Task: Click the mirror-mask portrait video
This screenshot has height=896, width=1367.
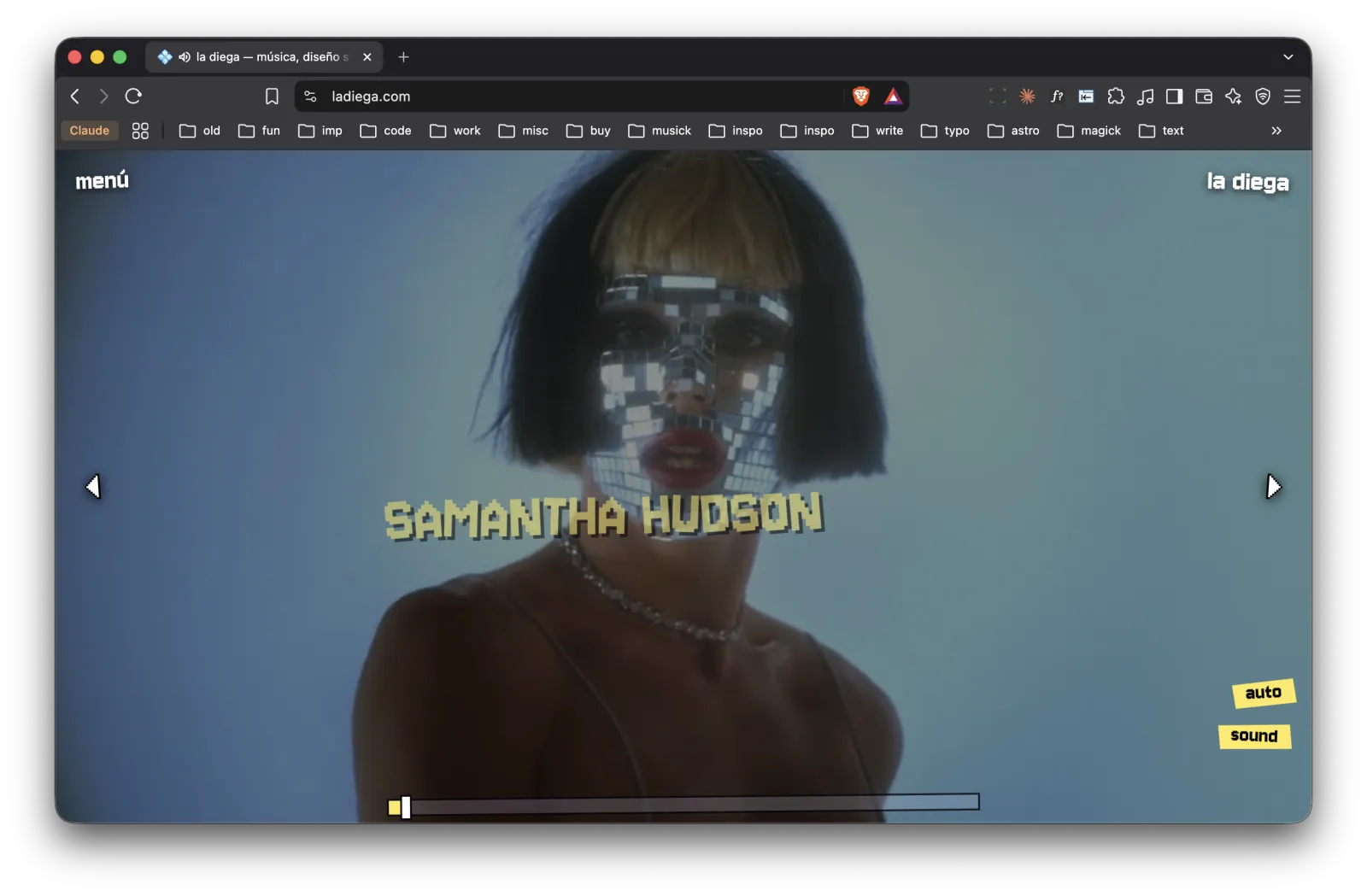Action: pyautogui.click(x=683, y=487)
